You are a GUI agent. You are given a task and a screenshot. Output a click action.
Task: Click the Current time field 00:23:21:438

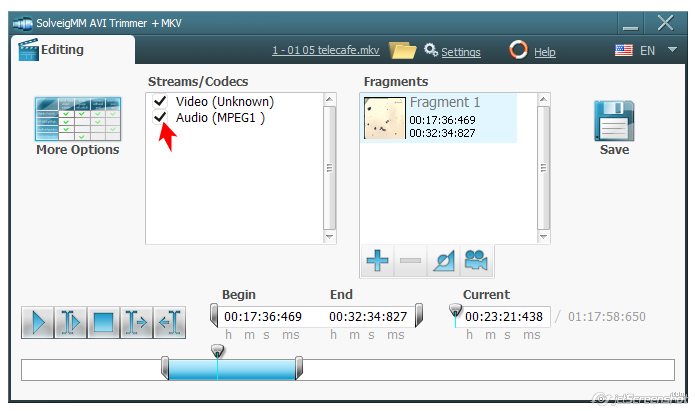(x=504, y=317)
